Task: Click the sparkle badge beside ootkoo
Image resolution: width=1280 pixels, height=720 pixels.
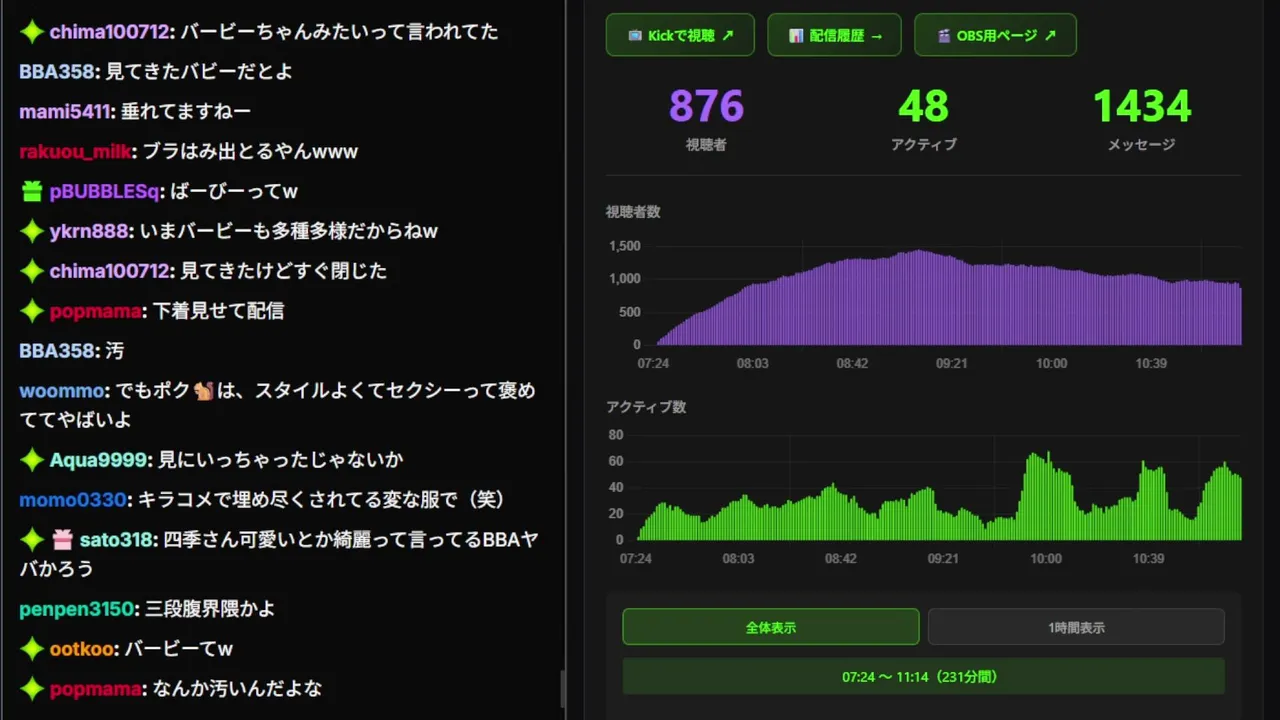Action: point(32,649)
